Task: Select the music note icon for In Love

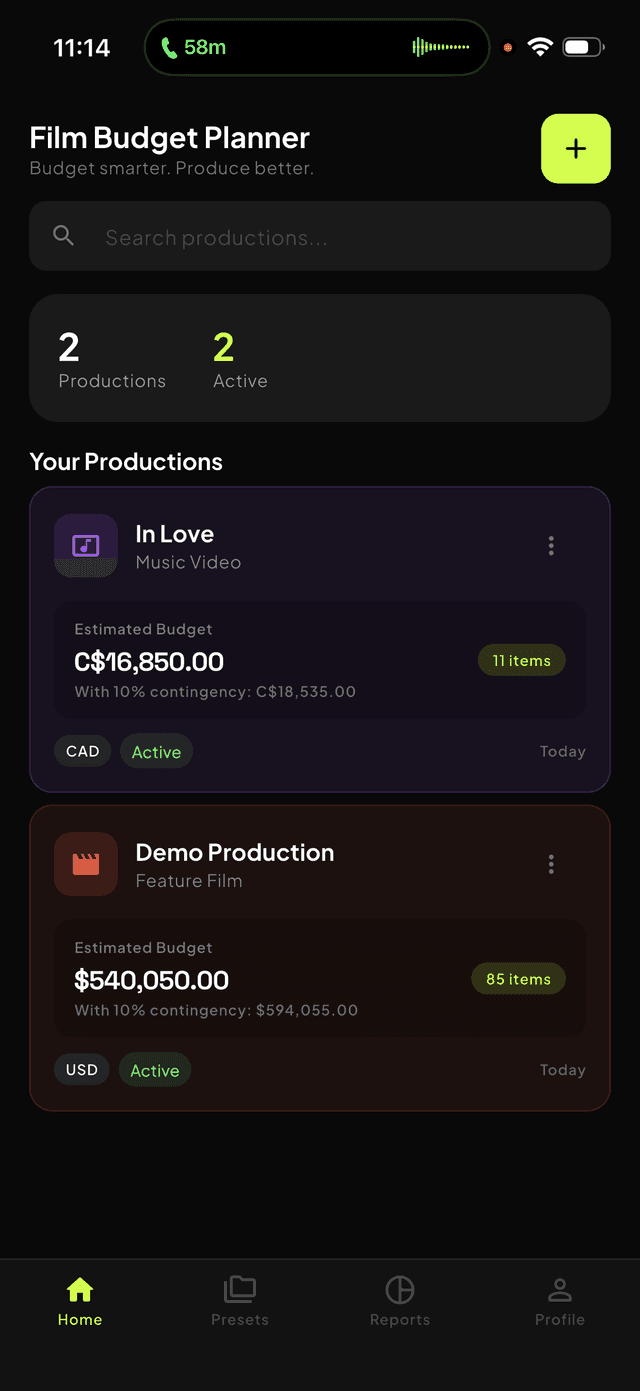Action: click(85, 546)
